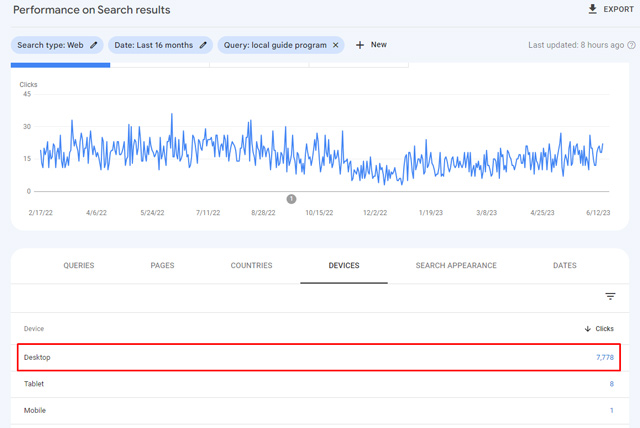Click annotation marker 1 on chart timeline

coord(292,199)
